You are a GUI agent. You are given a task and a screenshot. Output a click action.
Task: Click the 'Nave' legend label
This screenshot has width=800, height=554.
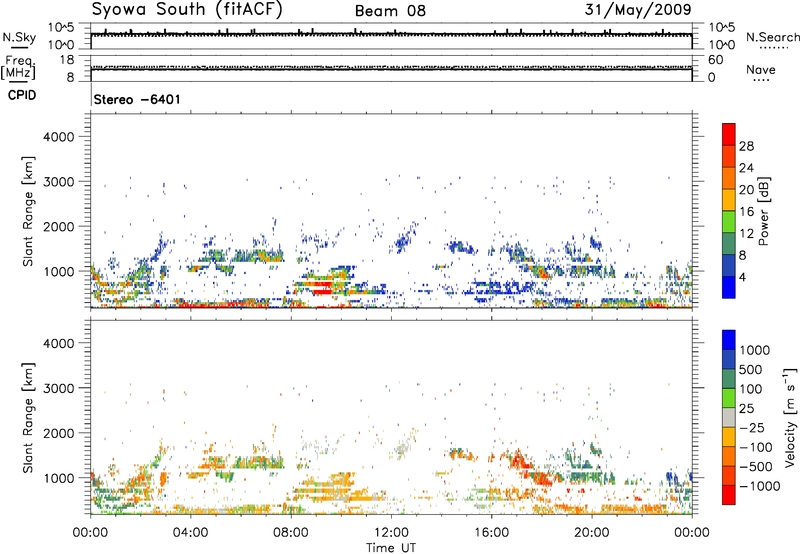click(760, 69)
